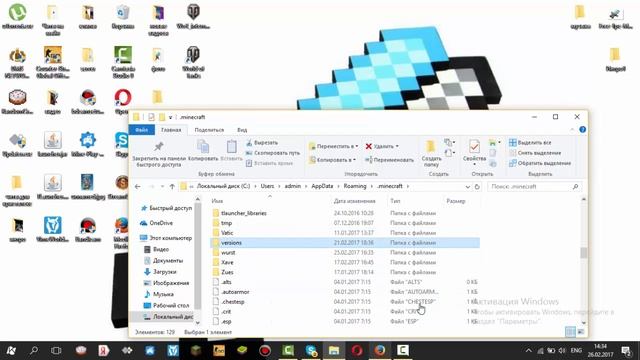Open the Quick Access Toolbar customize dropdown

point(170,117)
